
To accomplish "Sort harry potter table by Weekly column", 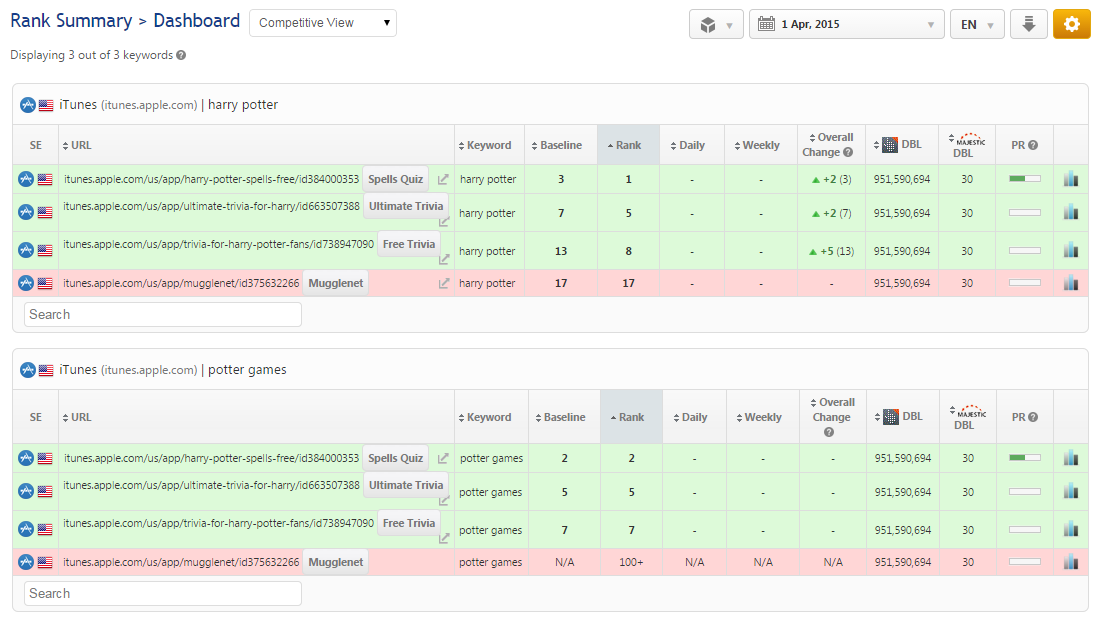I will tap(761, 145).
